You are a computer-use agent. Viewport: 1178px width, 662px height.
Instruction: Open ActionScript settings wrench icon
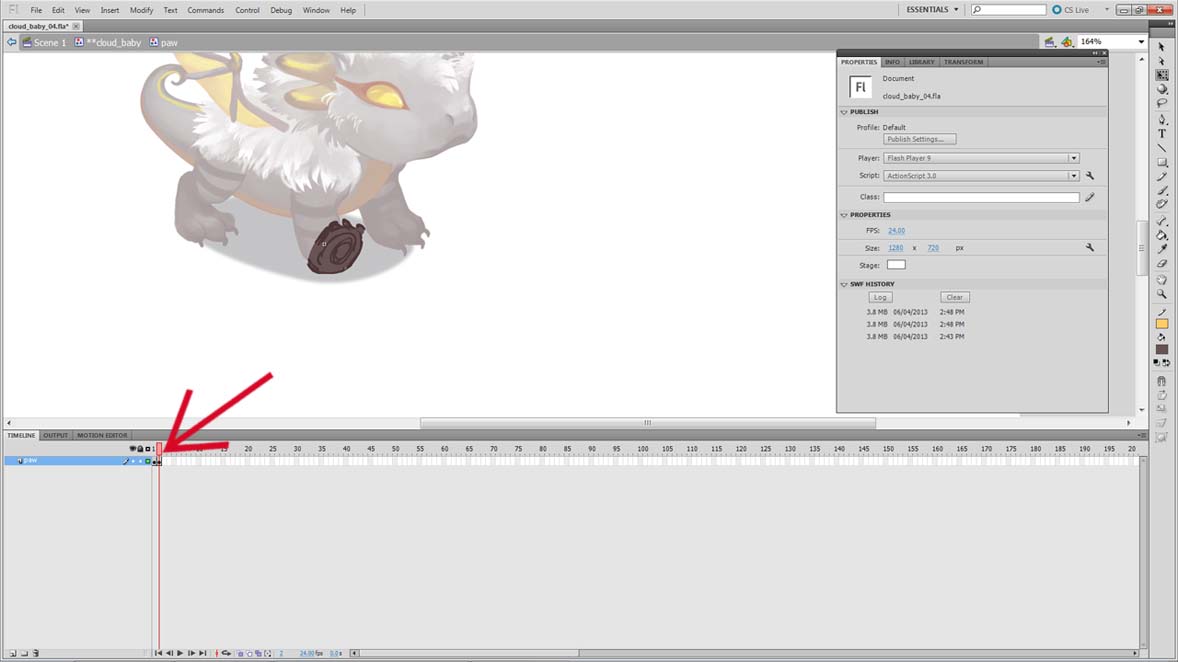pos(1090,176)
